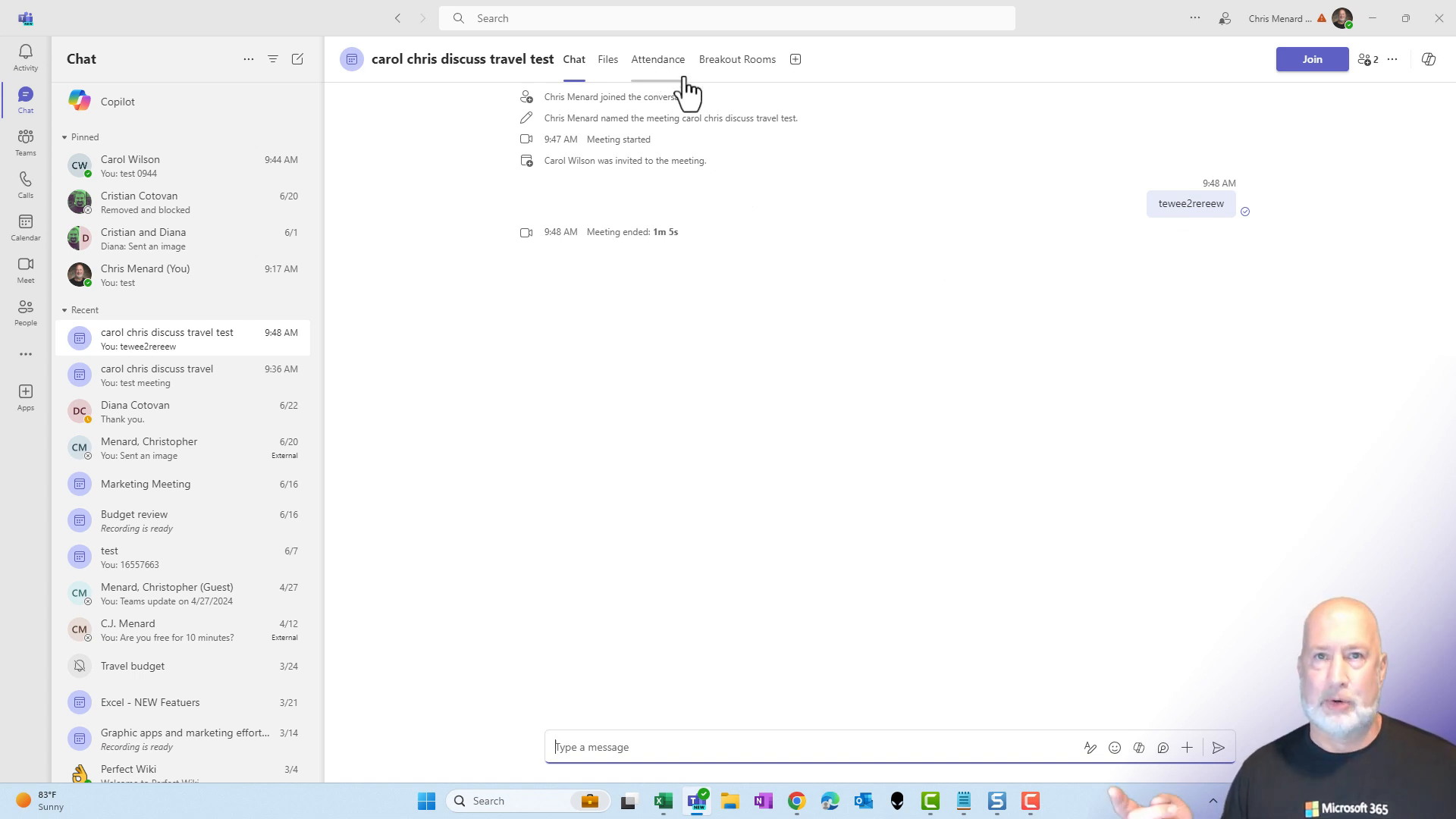Collapse the Recent chats section

click(64, 310)
